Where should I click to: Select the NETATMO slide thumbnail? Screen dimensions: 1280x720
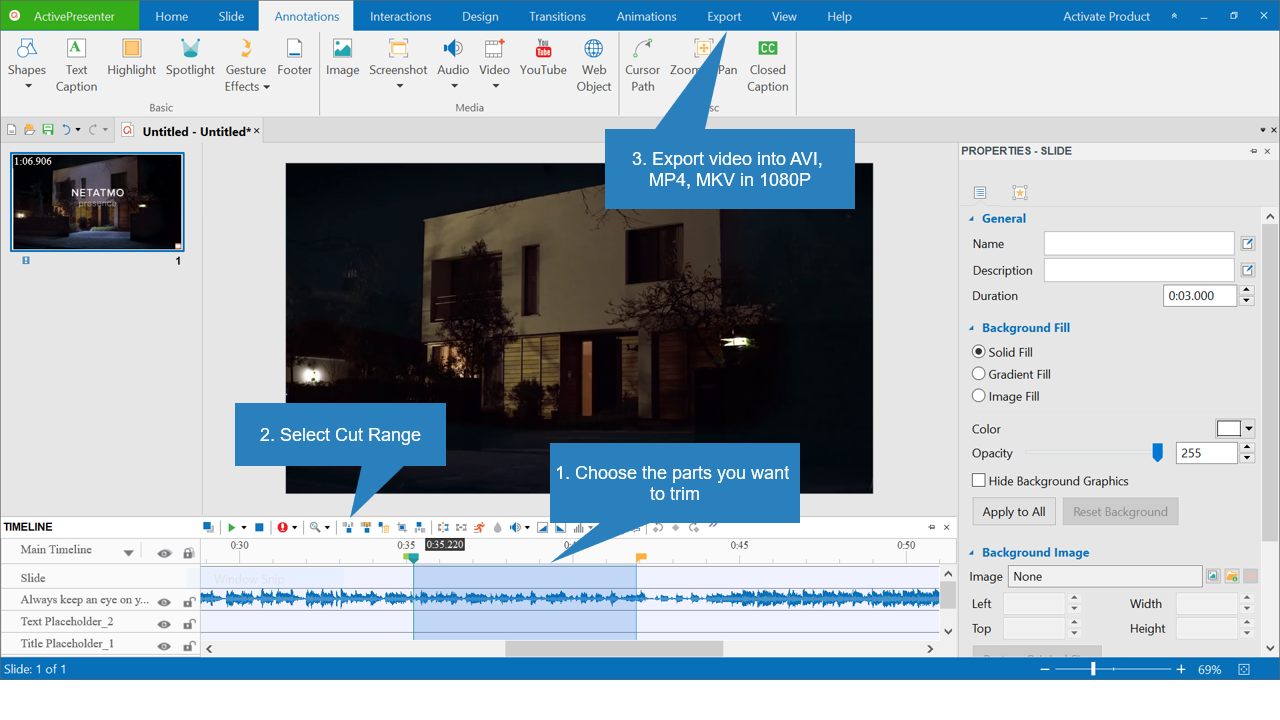point(97,201)
